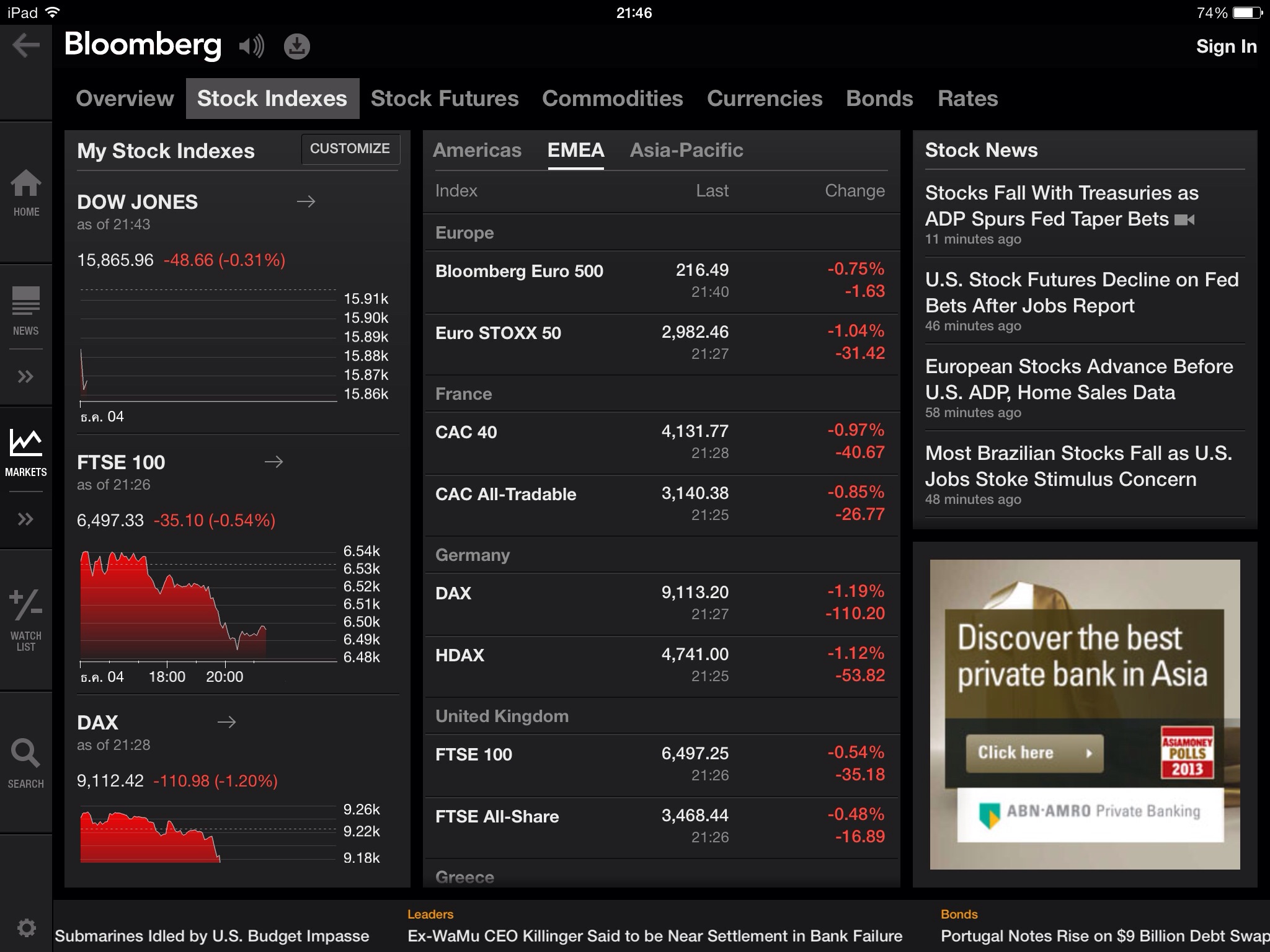Switch to the Commodities tab

pyautogui.click(x=612, y=99)
